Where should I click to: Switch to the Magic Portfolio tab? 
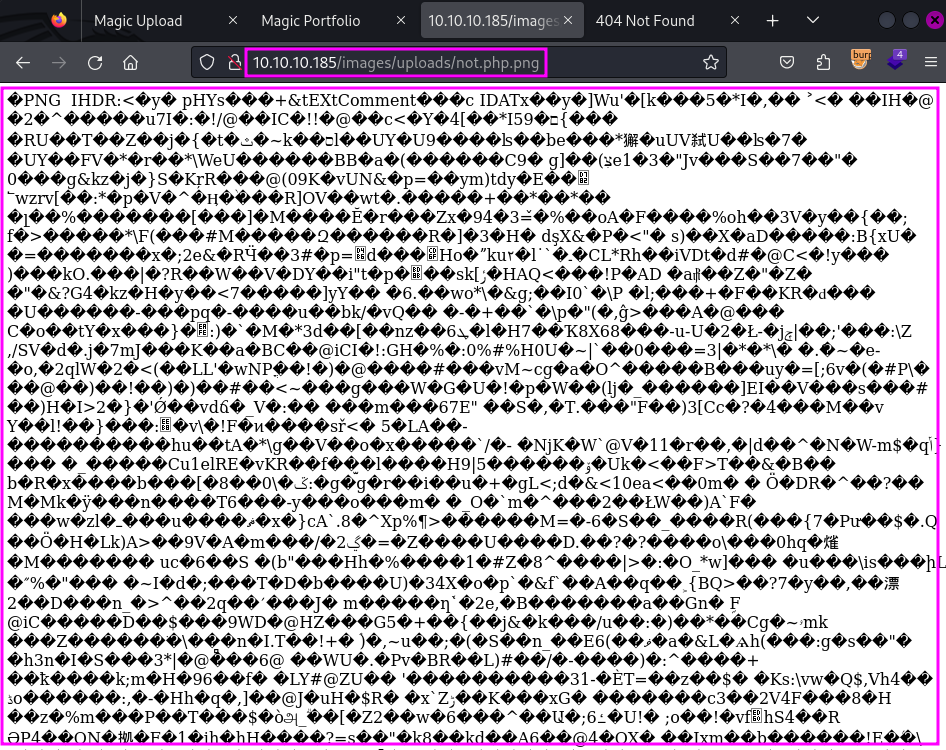(331, 21)
